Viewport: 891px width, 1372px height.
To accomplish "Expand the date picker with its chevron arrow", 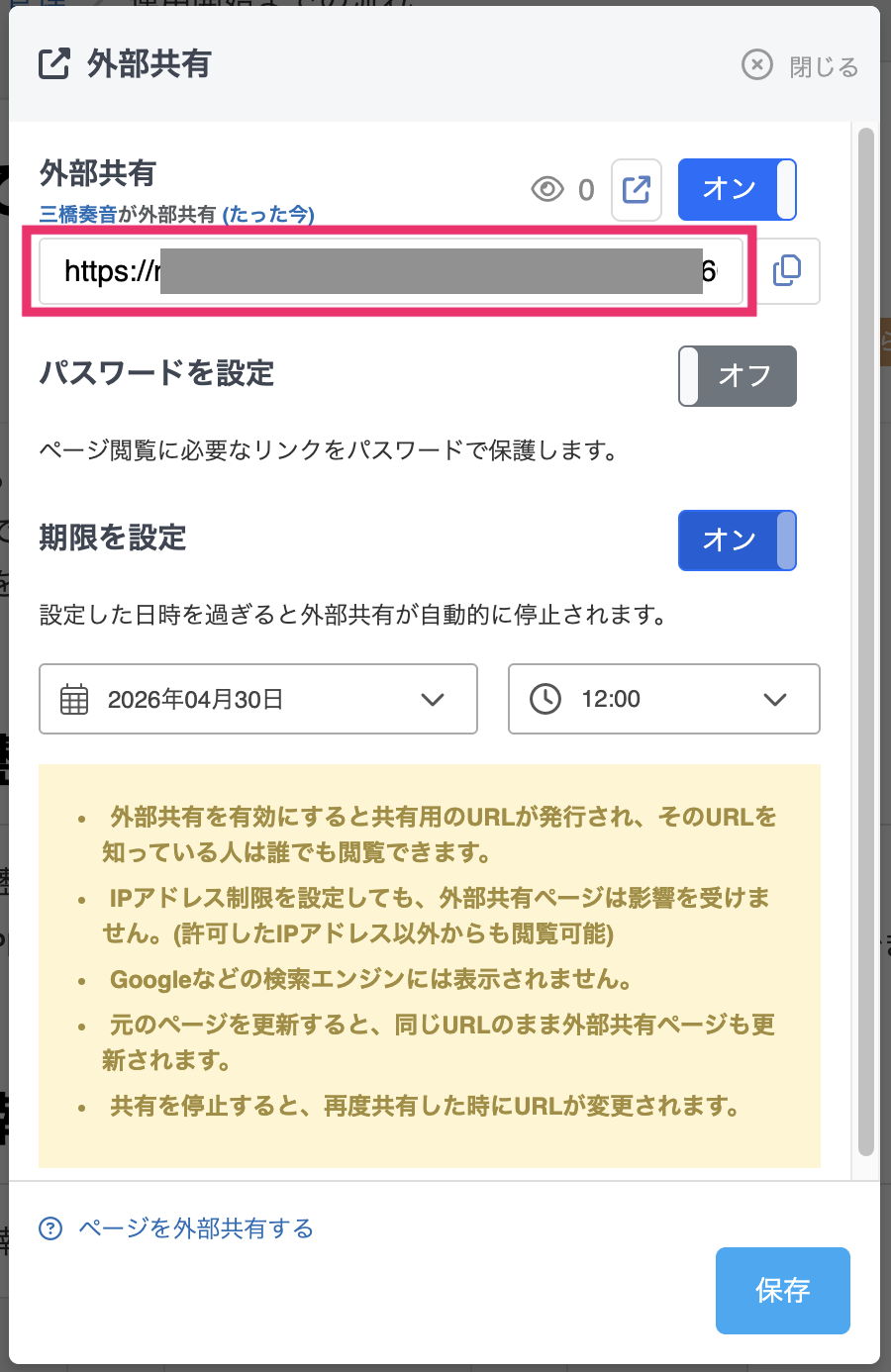I will coord(433,699).
